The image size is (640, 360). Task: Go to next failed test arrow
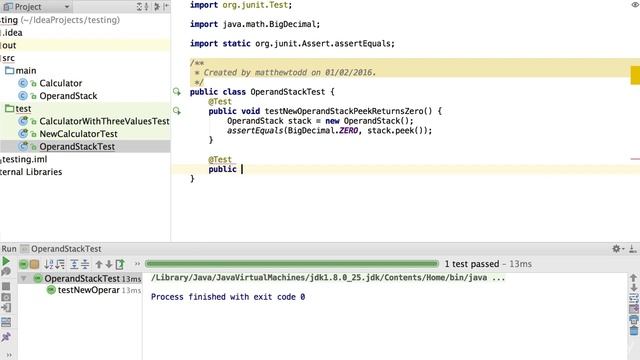click(x=109, y=264)
